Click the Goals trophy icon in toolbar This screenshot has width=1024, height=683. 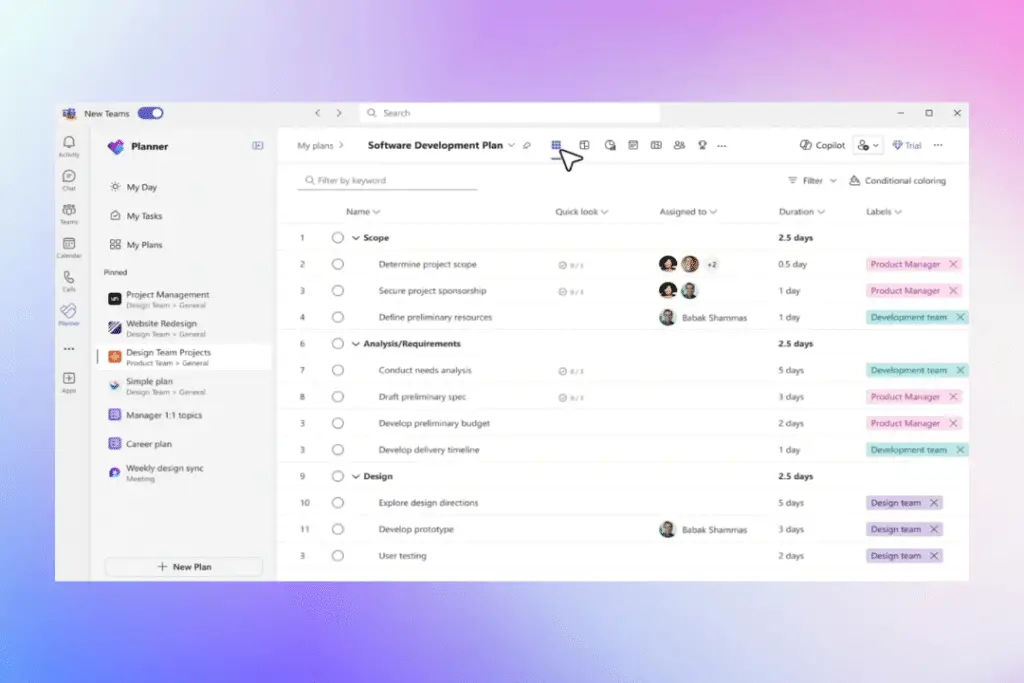702,145
